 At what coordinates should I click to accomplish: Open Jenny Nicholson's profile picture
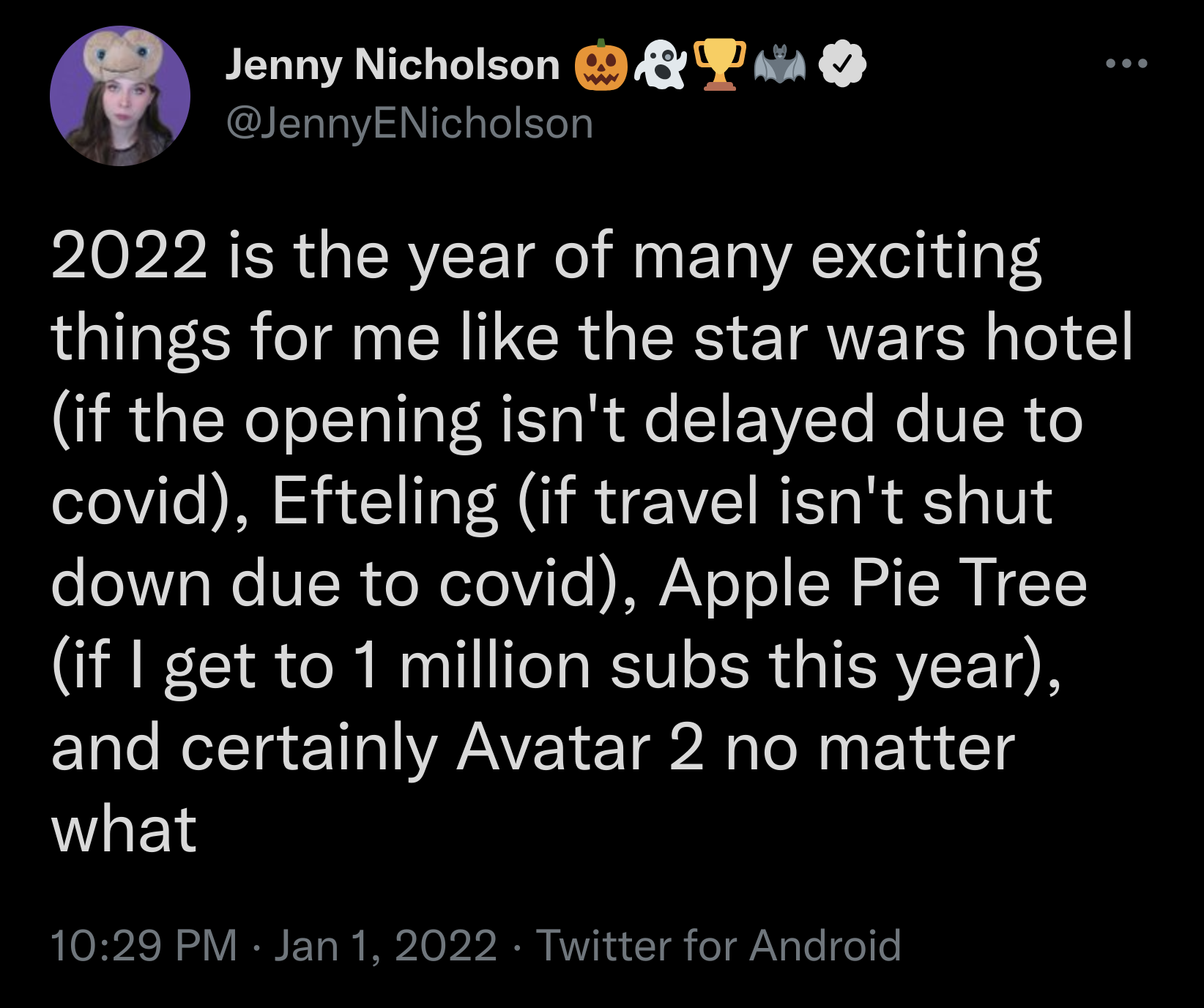click(x=120, y=96)
